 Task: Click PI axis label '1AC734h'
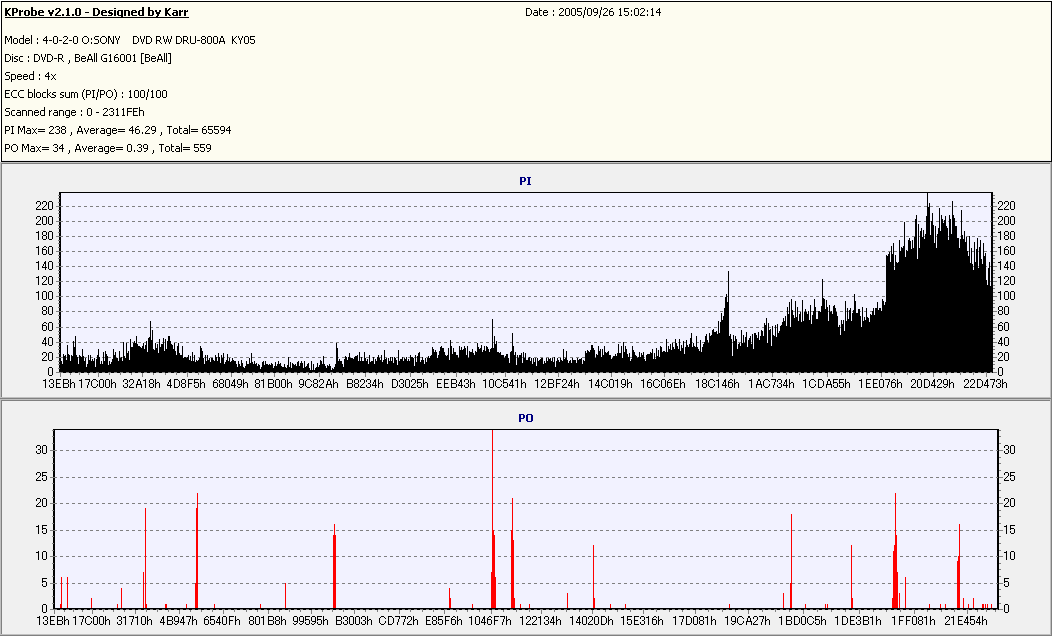(771, 384)
